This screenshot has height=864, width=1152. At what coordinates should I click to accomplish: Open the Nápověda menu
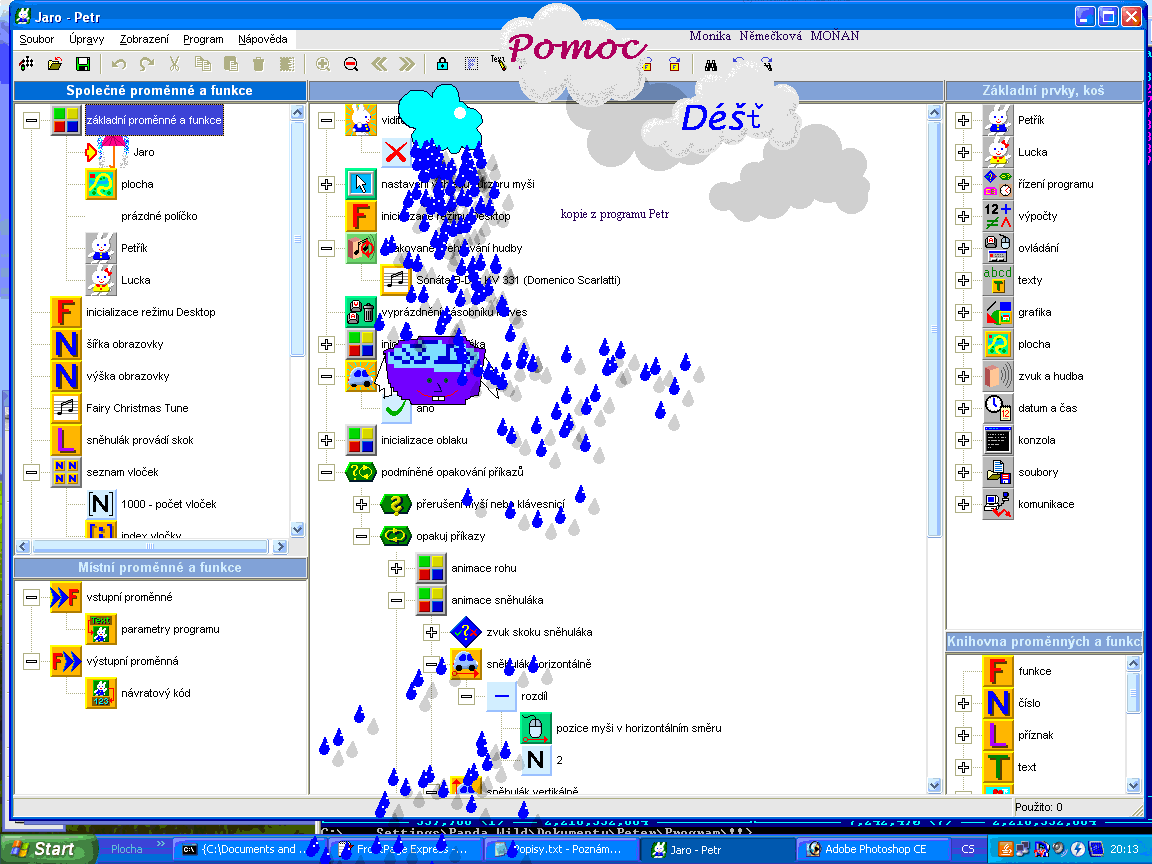click(x=262, y=39)
